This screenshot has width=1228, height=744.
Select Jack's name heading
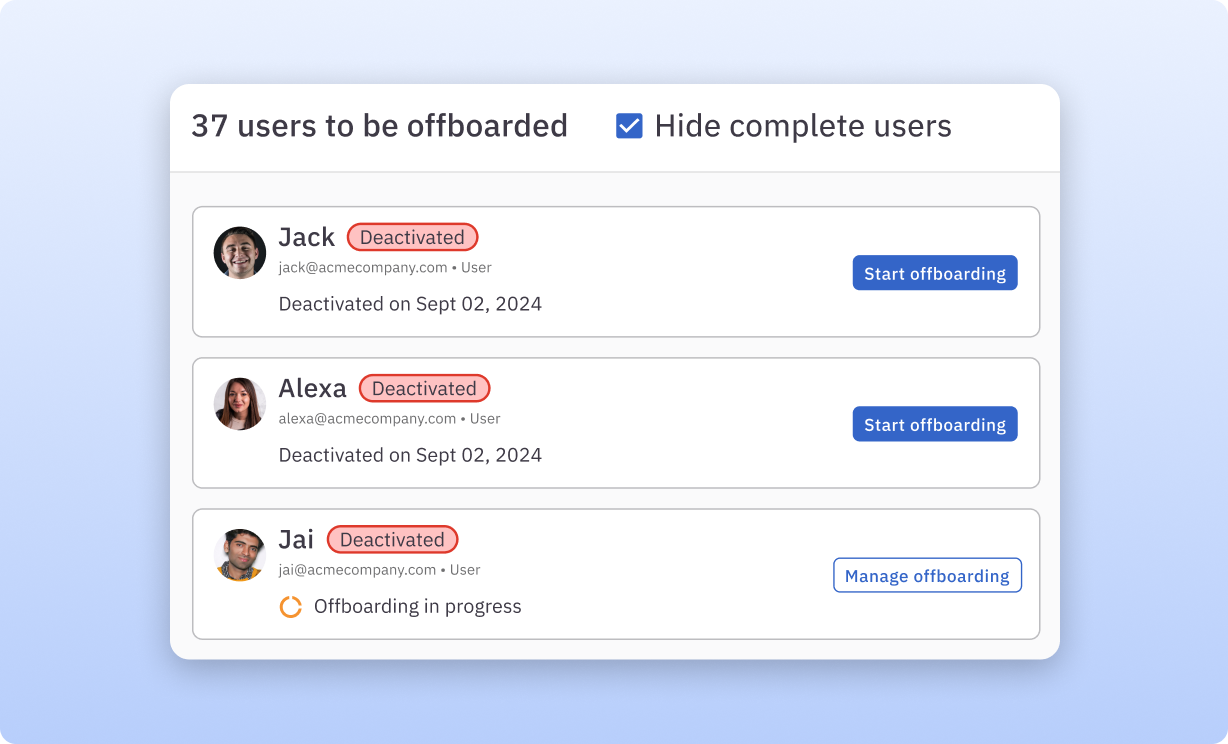pos(306,237)
